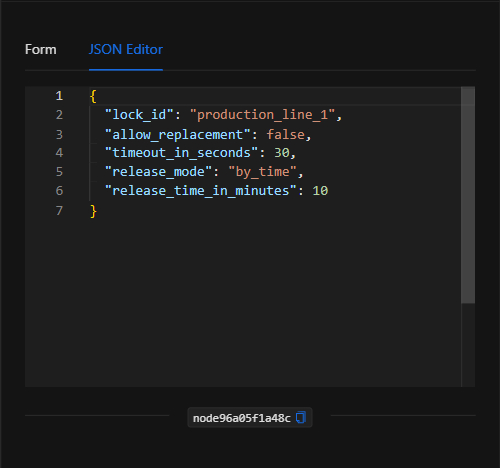Click the "timeout_in_seconds" key

(x=181, y=153)
